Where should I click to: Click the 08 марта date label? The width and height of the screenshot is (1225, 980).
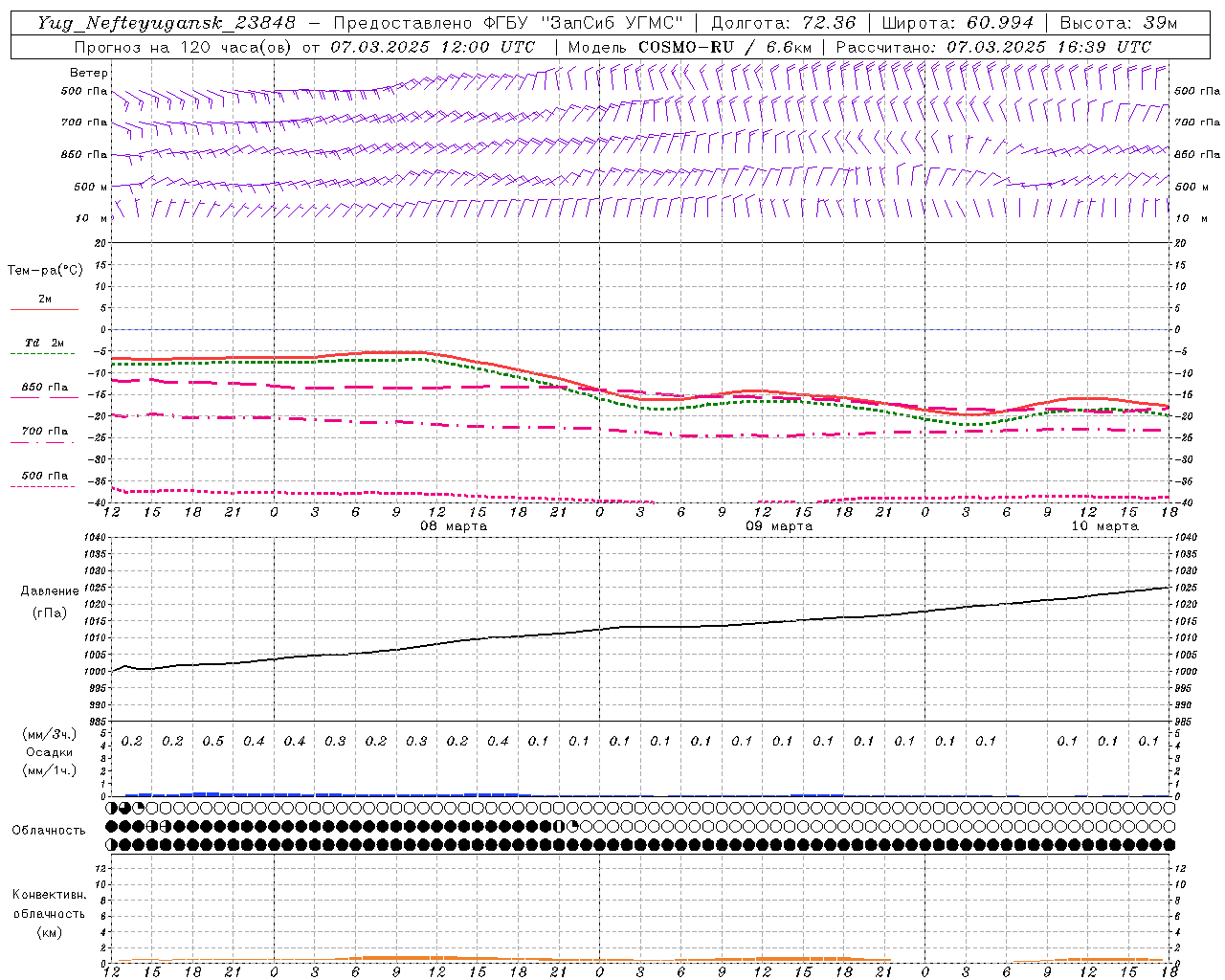point(454,526)
